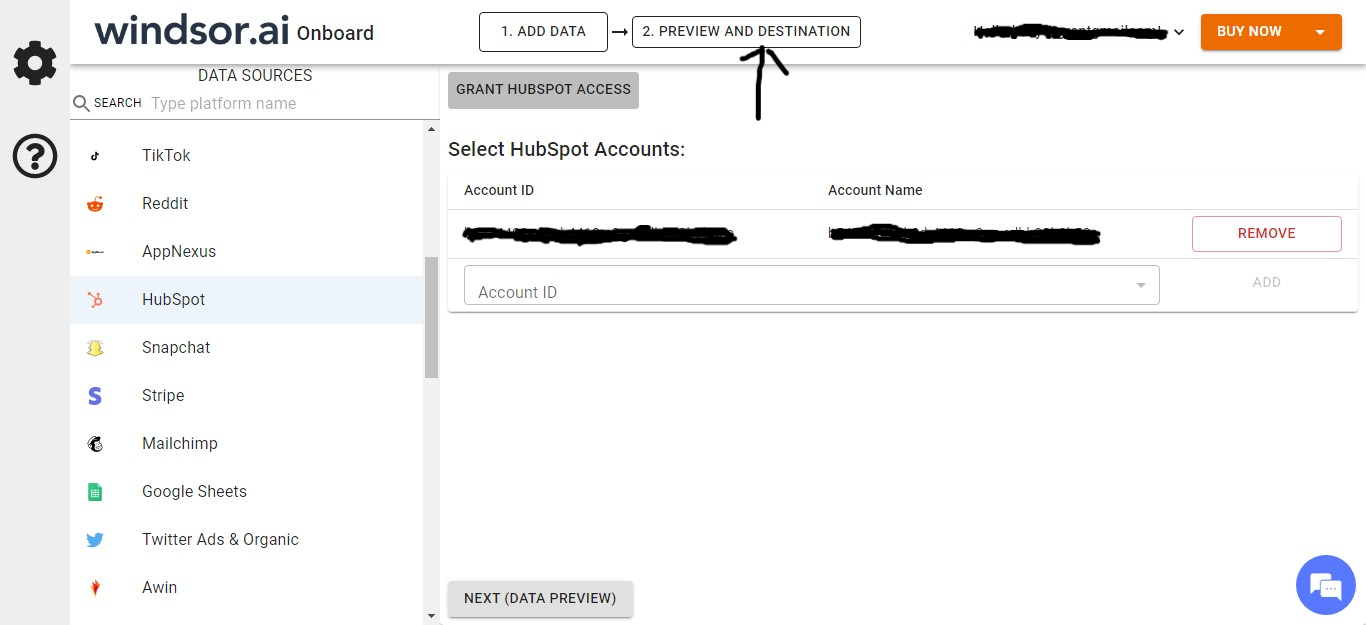1366x625 pixels.
Task: Click the BUY NOW button
Action: [1249, 32]
